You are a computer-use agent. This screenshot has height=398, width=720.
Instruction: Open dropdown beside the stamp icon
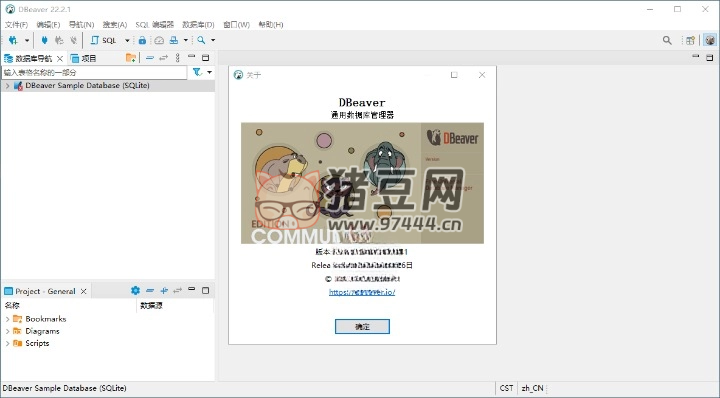click(x=186, y=40)
